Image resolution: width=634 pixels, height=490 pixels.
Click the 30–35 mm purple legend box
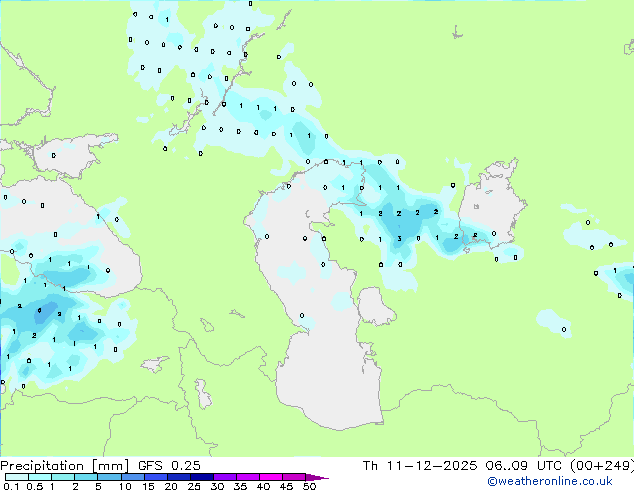click(x=225, y=477)
